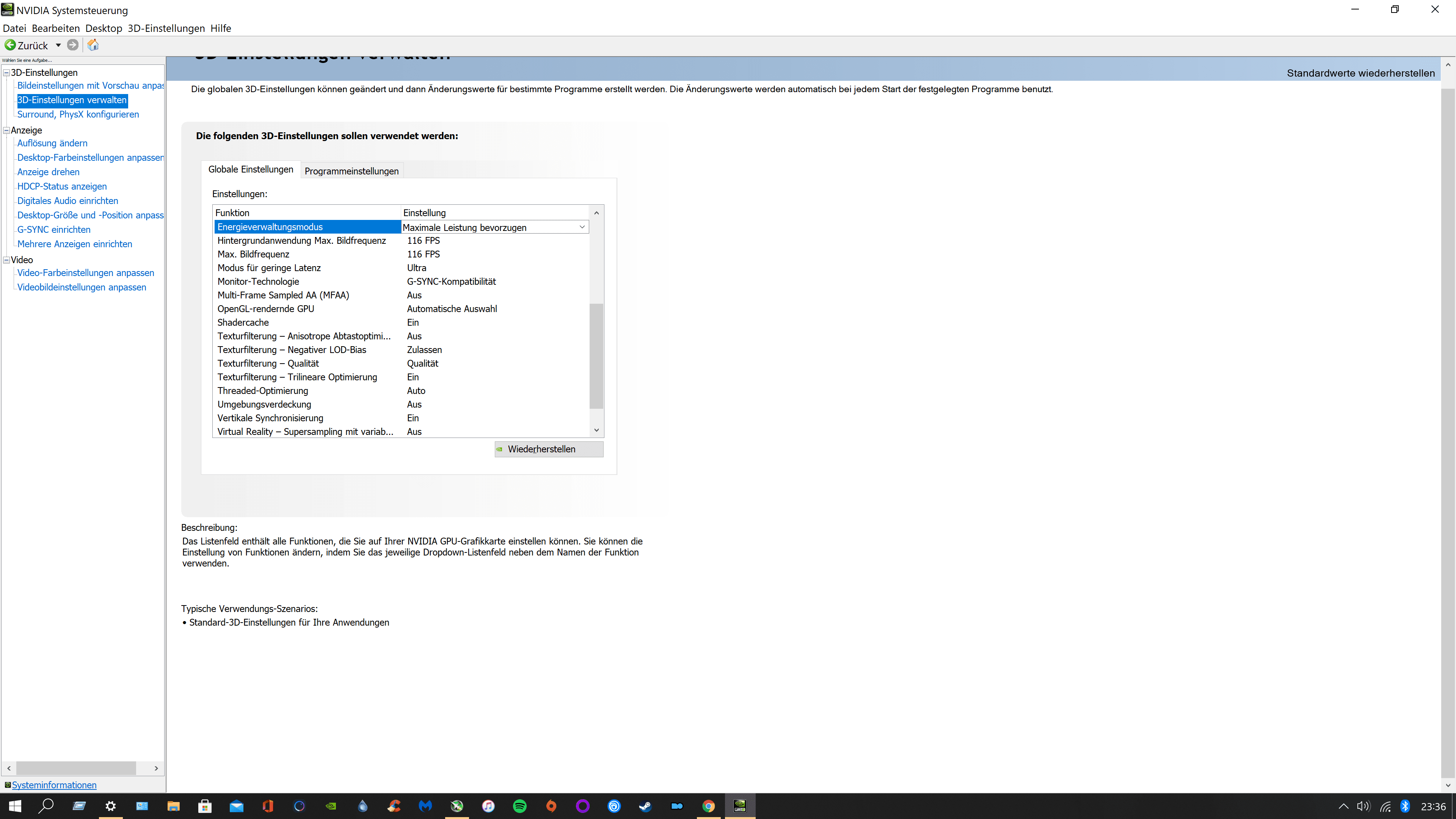1456x819 pixels.
Task: Select Multi-Frame Sampled AA (MFAA) row
Action: [401, 296]
